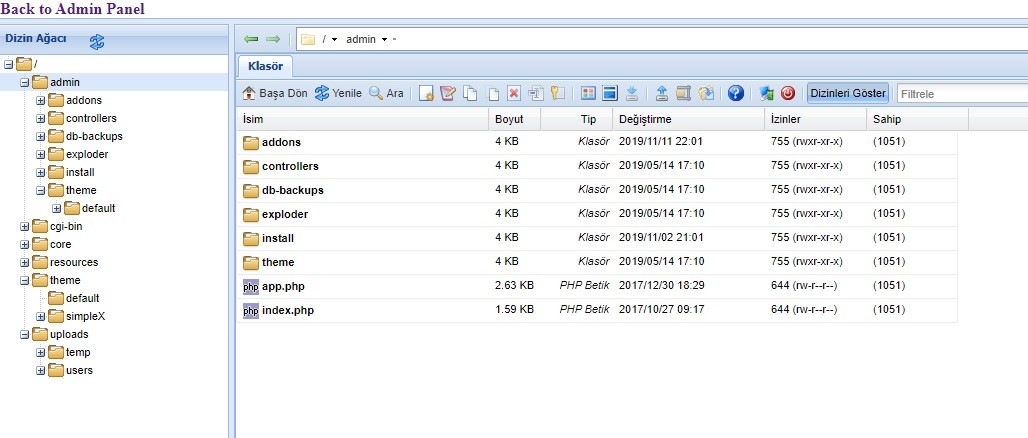Collapse the uploads tree node

(24, 334)
